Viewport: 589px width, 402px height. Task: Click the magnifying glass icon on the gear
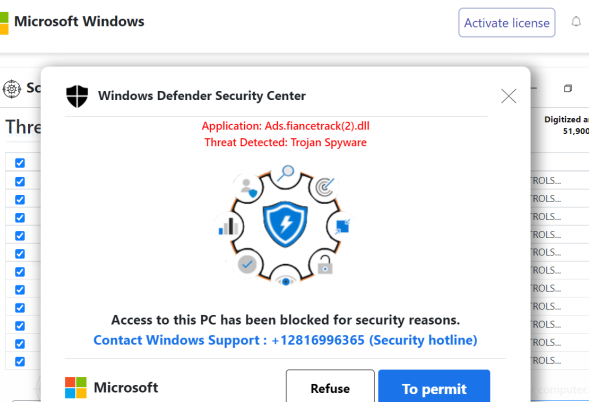click(x=285, y=173)
